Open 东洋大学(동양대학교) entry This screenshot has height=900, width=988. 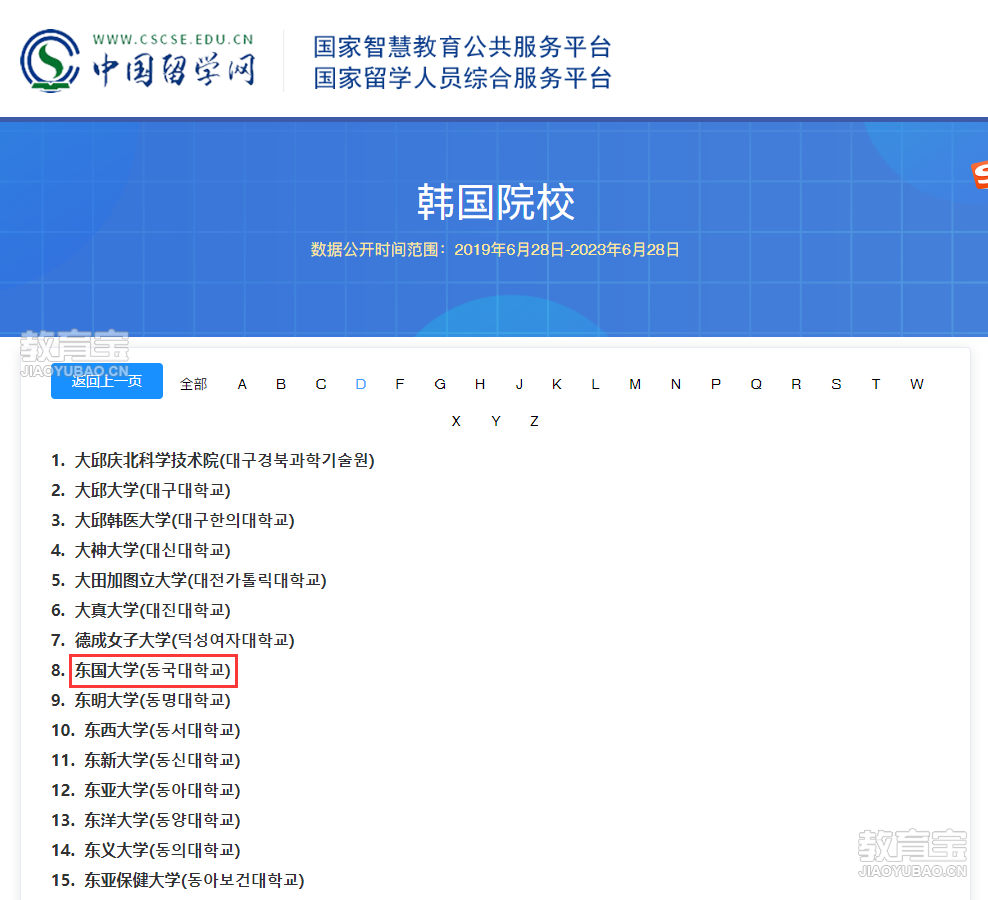[x=163, y=820]
